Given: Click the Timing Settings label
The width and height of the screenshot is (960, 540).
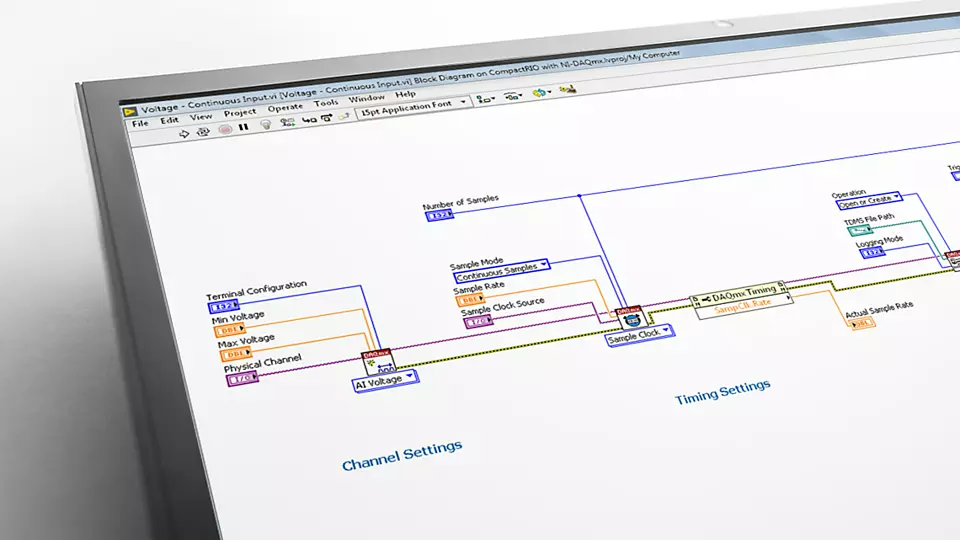Looking at the screenshot, I should 722,392.
